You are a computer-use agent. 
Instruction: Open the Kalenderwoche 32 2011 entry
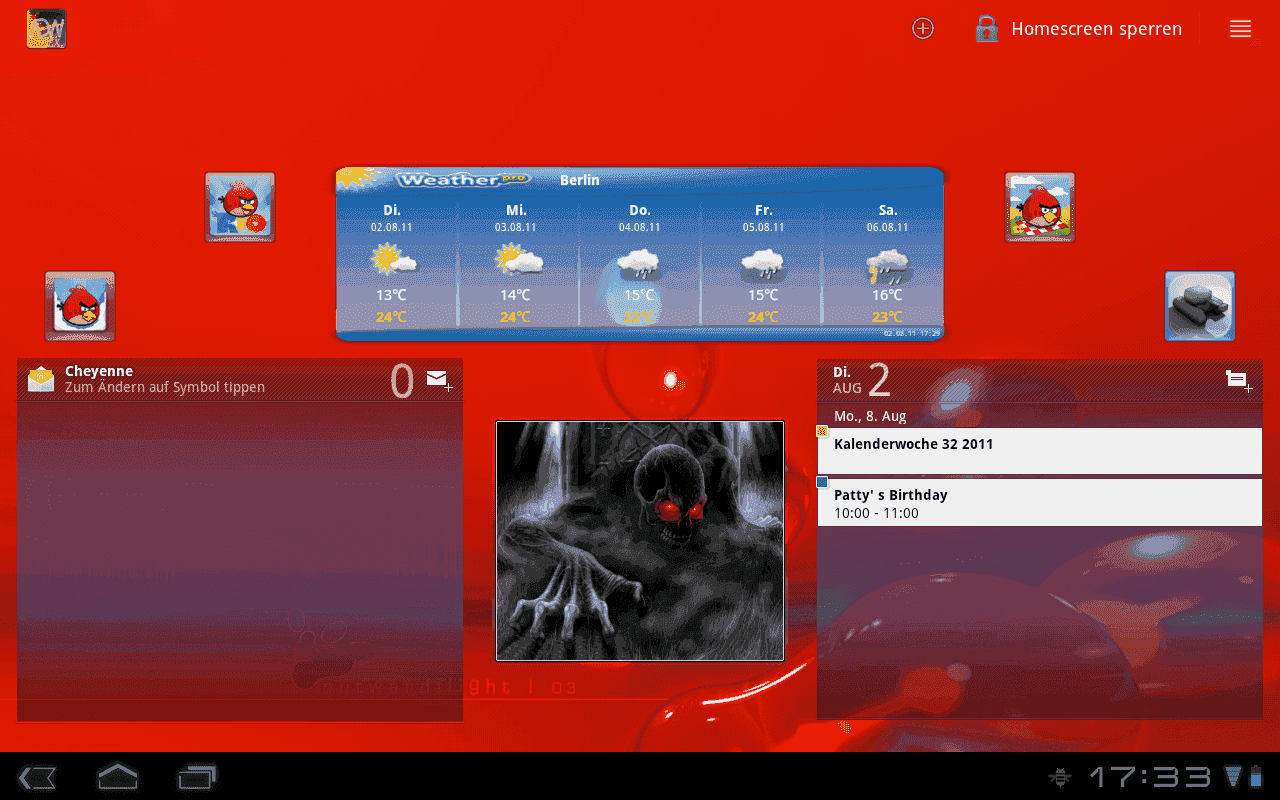pos(1040,450)
